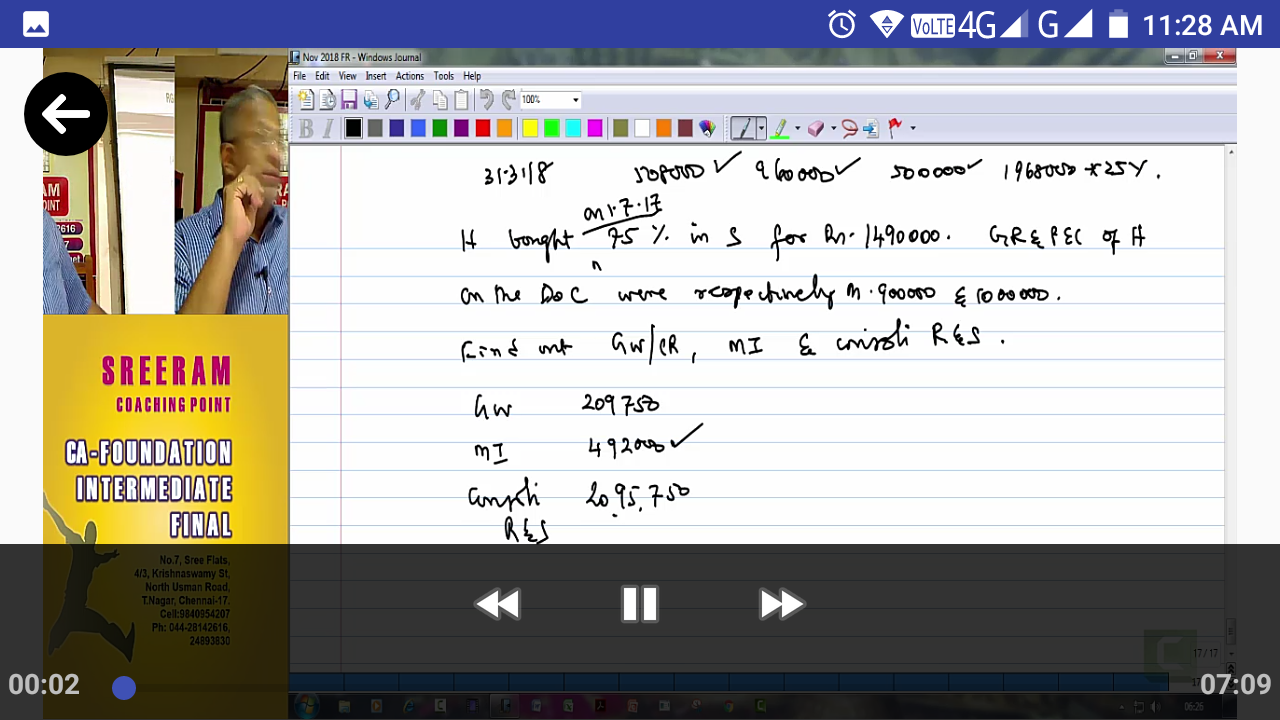This screenshot has width=1280, height=720.
Task: Select the Highlighter tool
Action: pos(779,128)
